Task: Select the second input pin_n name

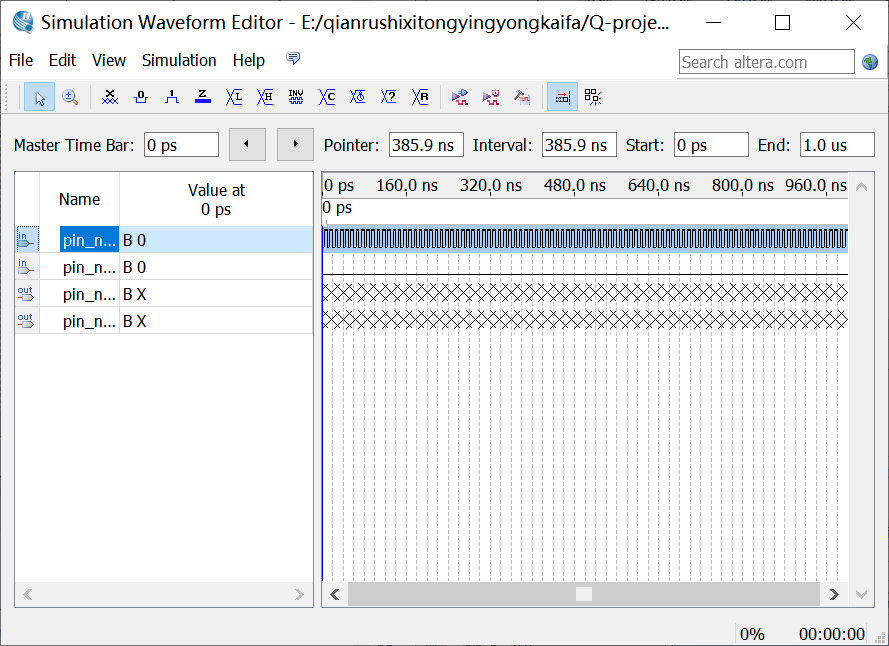Action: [89, 267]
